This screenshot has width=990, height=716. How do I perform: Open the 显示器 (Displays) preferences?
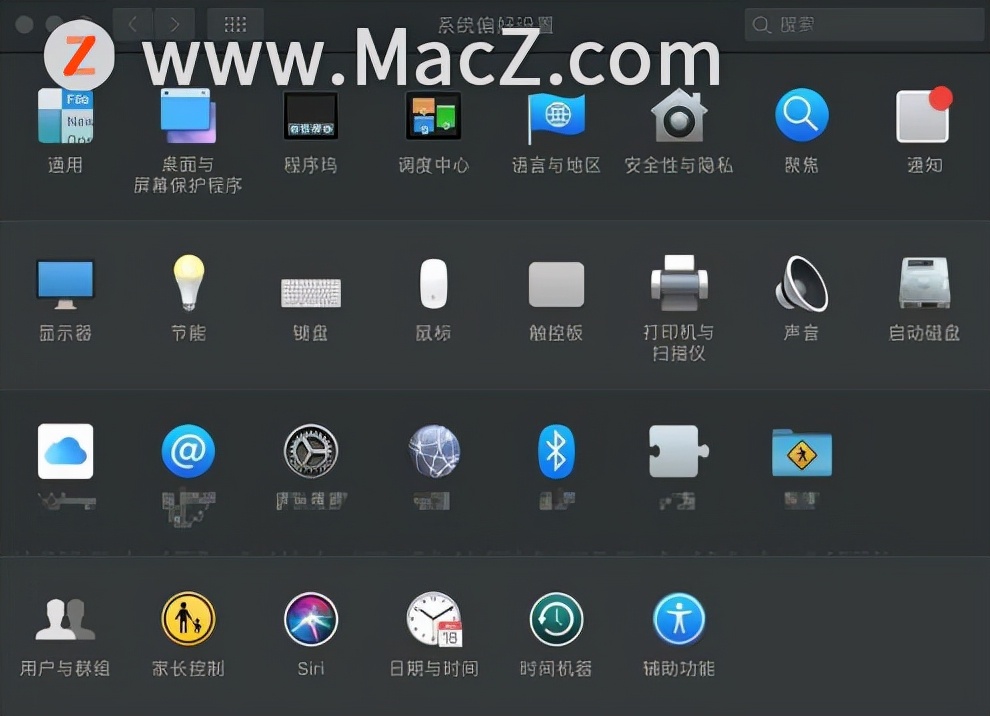click(64, 287)
